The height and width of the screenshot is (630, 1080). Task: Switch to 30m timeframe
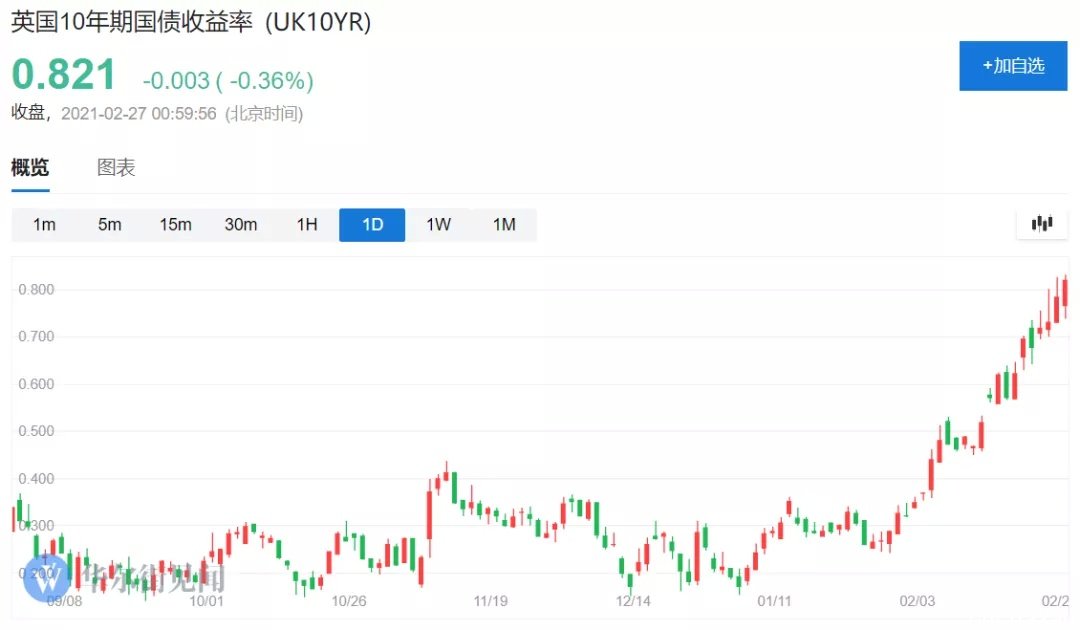241,225
